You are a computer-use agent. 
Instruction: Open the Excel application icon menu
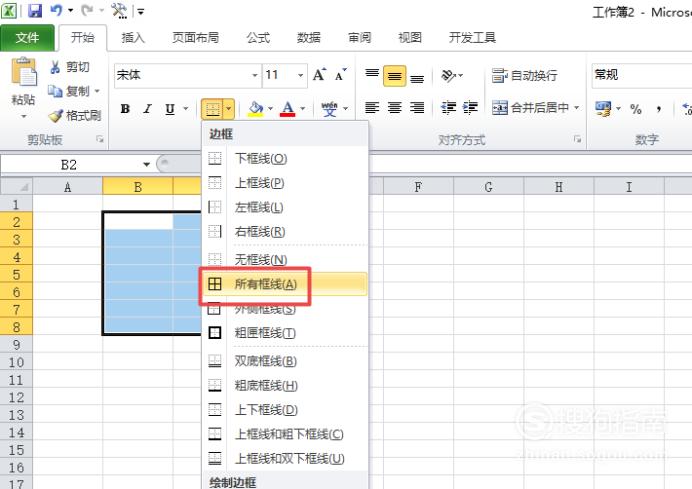click(x=9, y=11)
